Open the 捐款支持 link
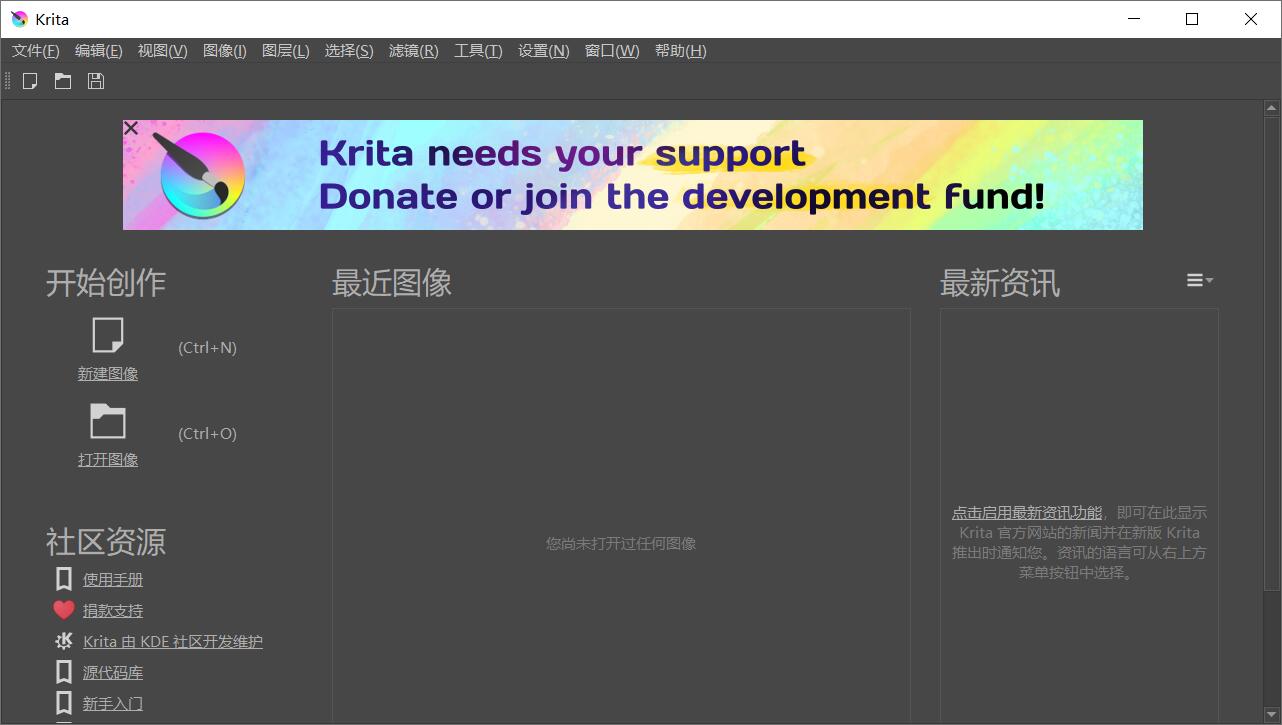The image size is (1282, 725). 113,610
